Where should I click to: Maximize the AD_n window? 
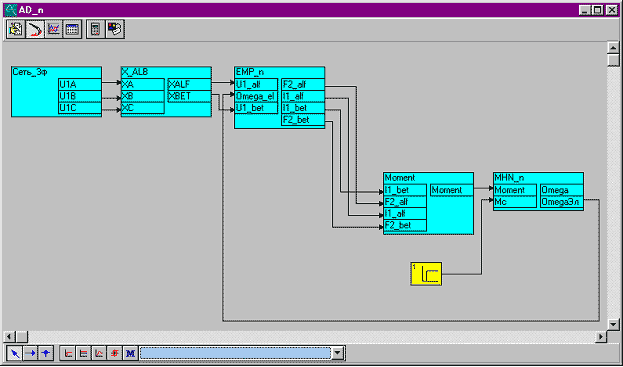coord(598,10)
